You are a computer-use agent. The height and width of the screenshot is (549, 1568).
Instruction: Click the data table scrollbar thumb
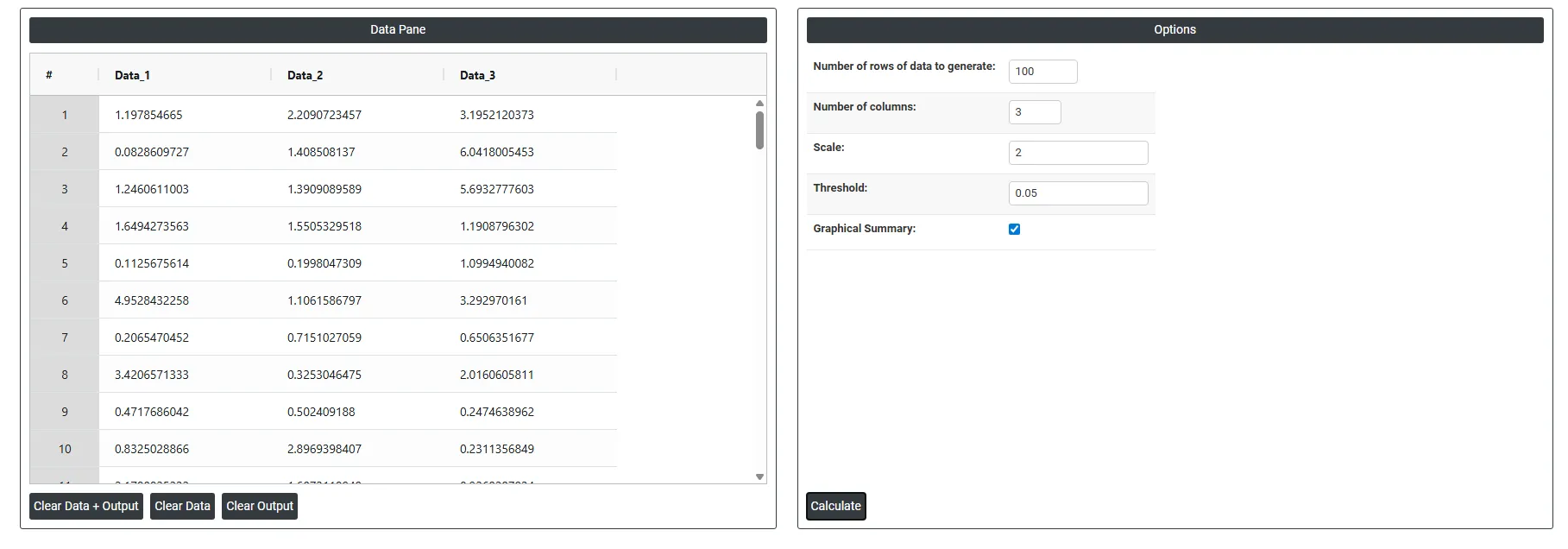(x=759, y=130)
